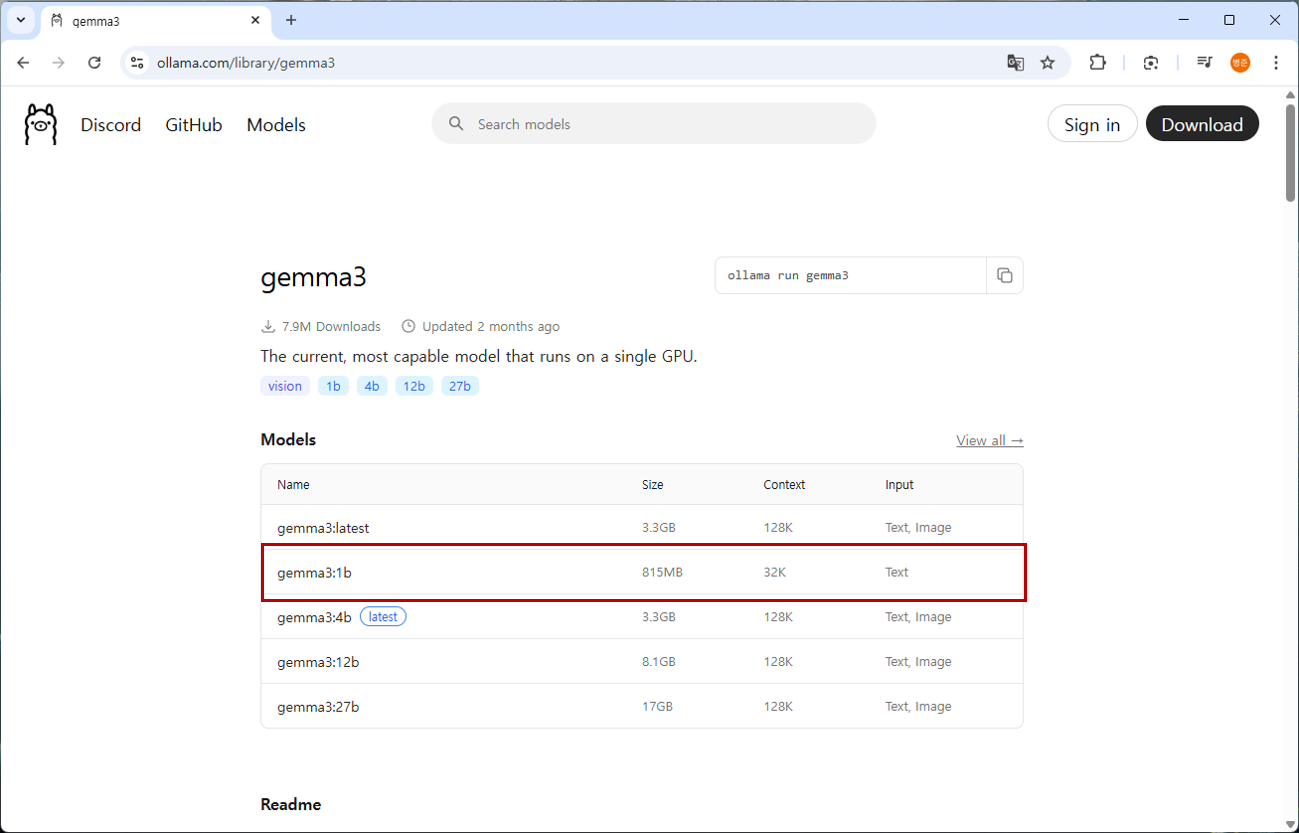Click the address bar URL
Viewport: 1299px width, 833px height.
[246, 63]
